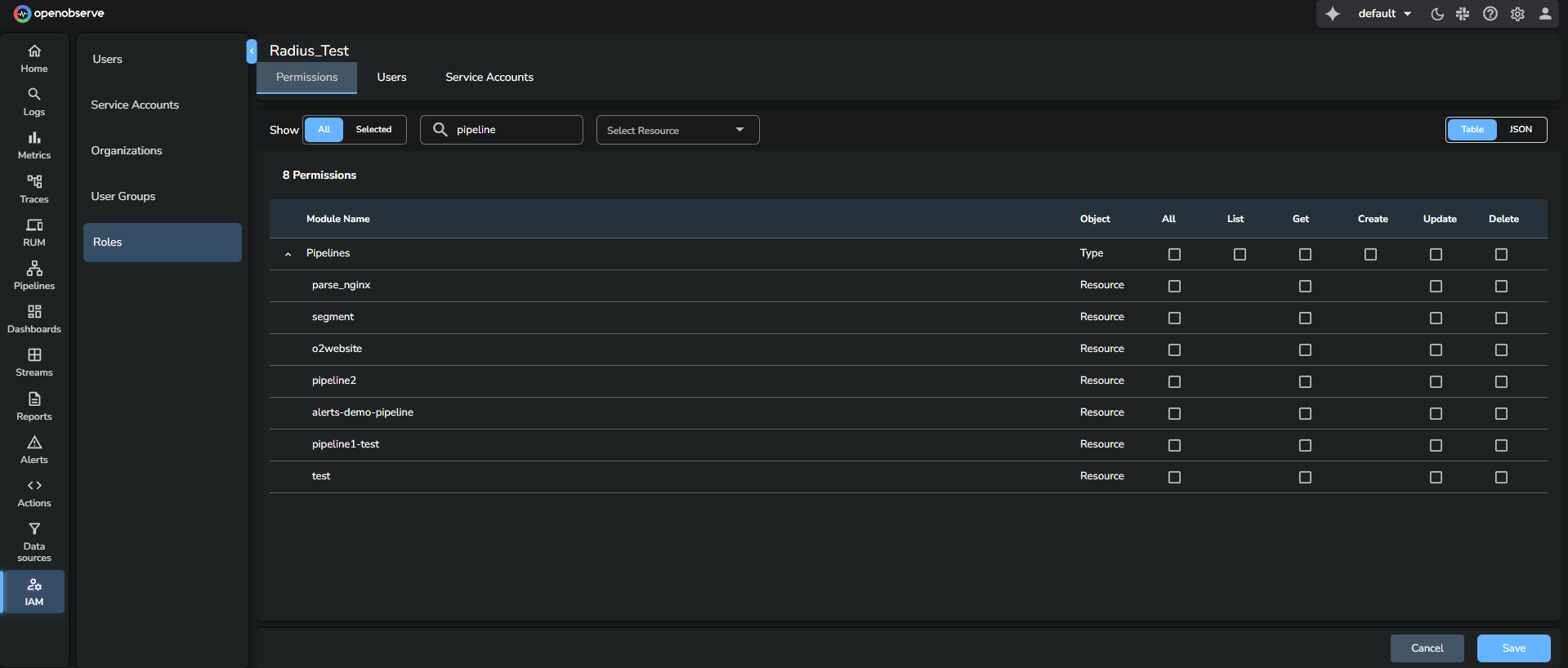
Task: Open settings gear icon in header
Action: [1517, 14]
